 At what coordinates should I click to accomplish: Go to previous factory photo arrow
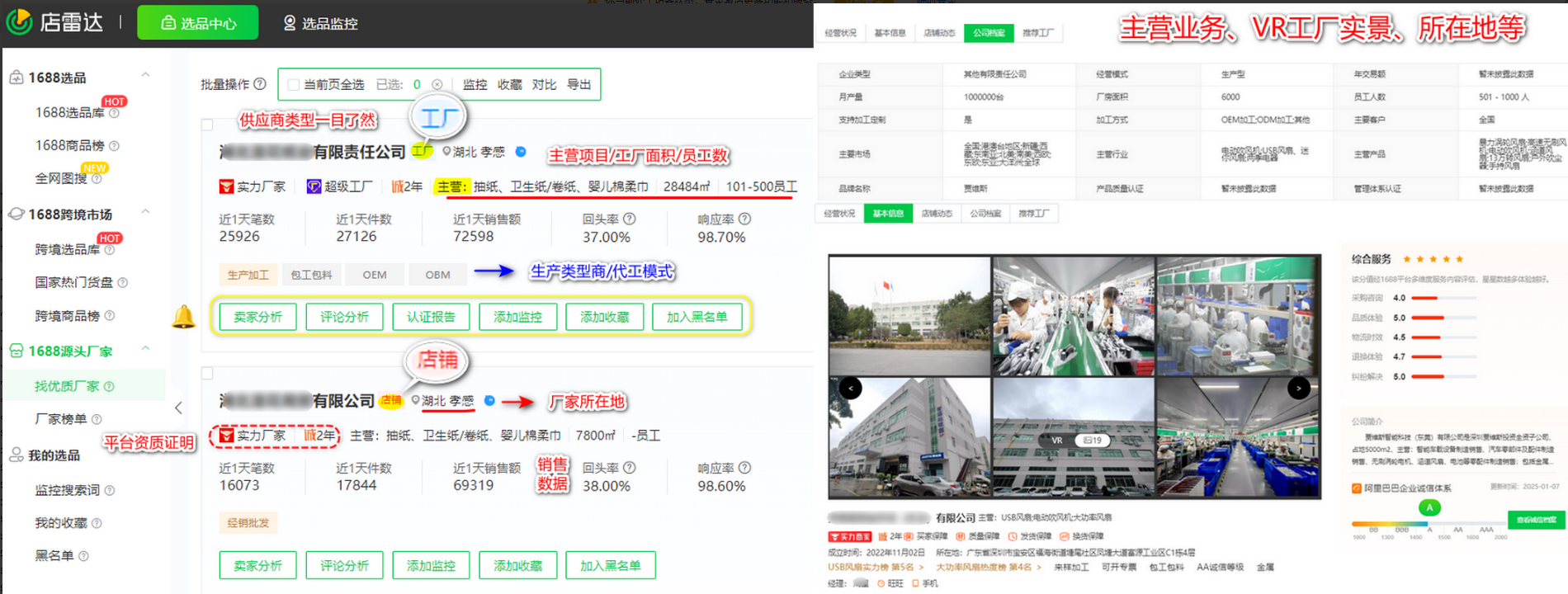[850, 388]
